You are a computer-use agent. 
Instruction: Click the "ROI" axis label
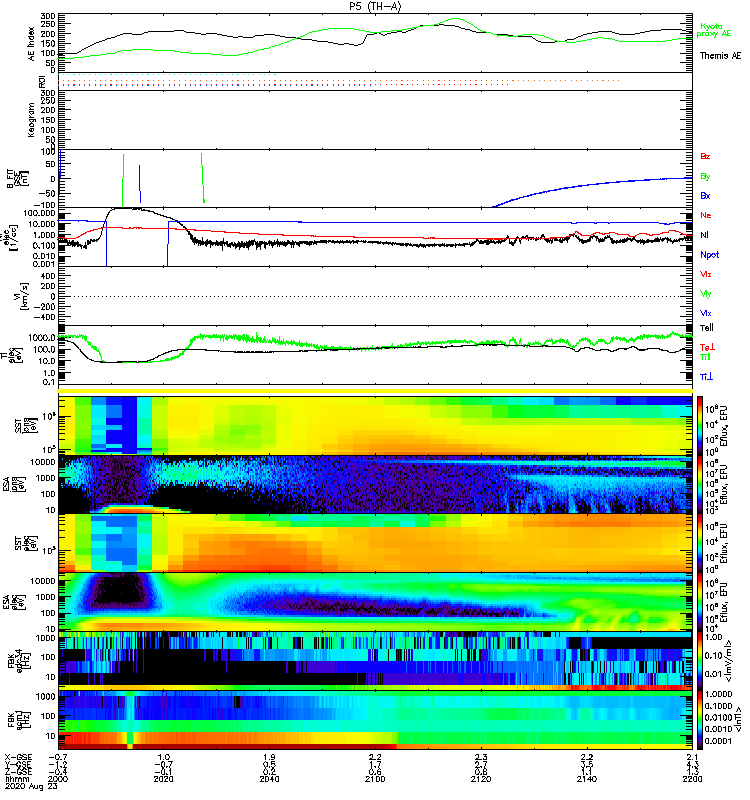tap(43, 82)
